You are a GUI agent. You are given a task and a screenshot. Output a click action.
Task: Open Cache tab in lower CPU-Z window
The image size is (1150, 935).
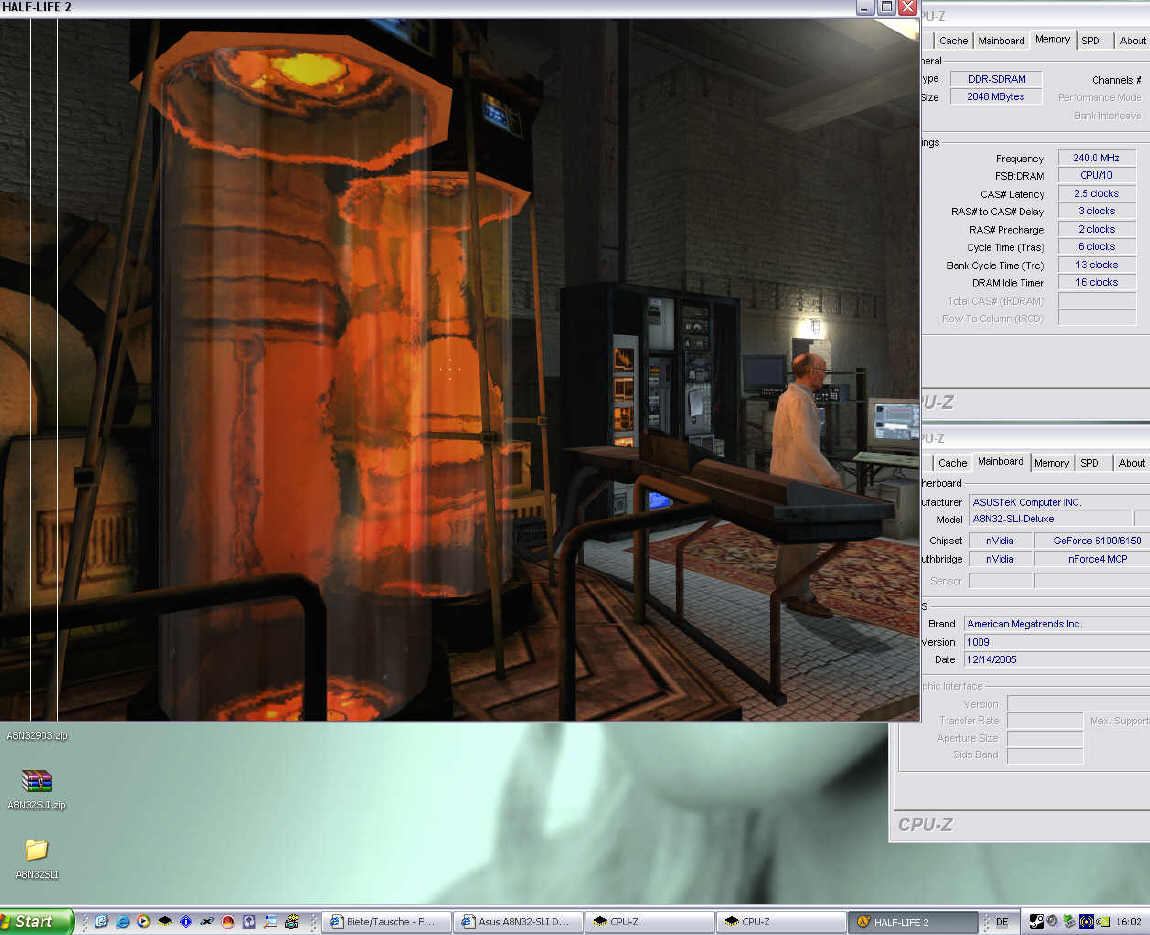[x=952, y=463]
